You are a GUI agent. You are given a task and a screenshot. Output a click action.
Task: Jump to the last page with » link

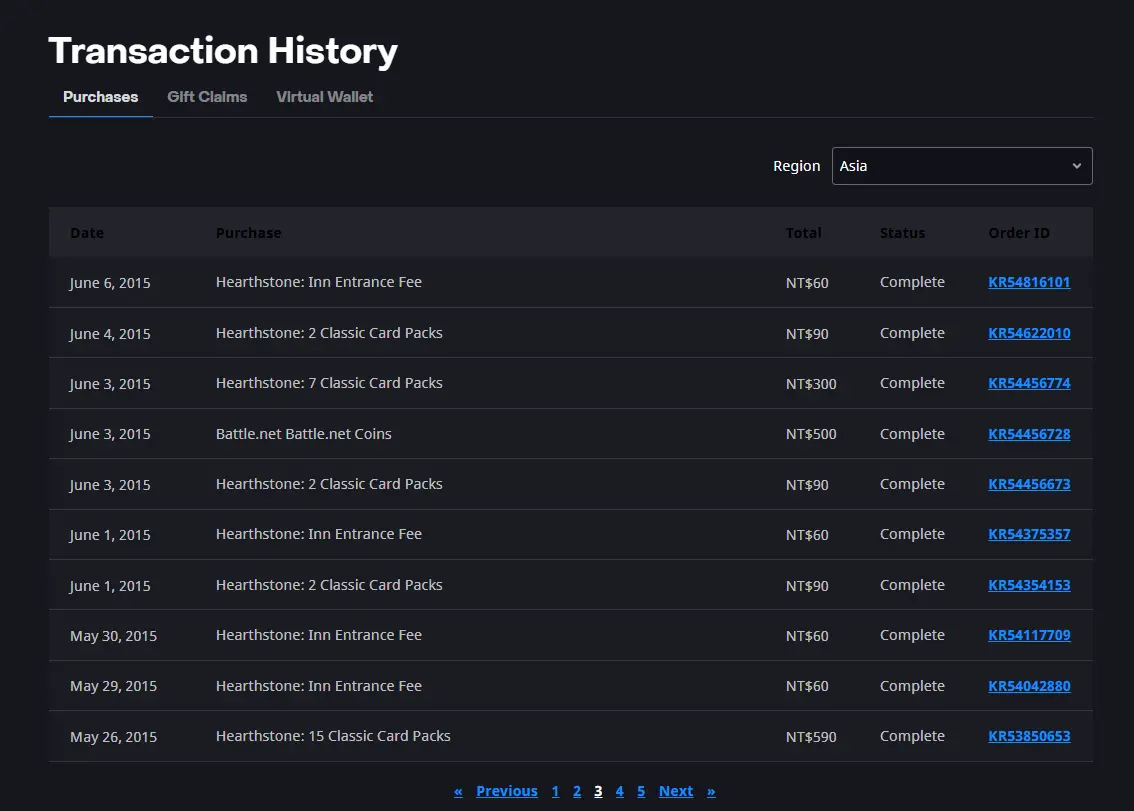tap(711, 791)
